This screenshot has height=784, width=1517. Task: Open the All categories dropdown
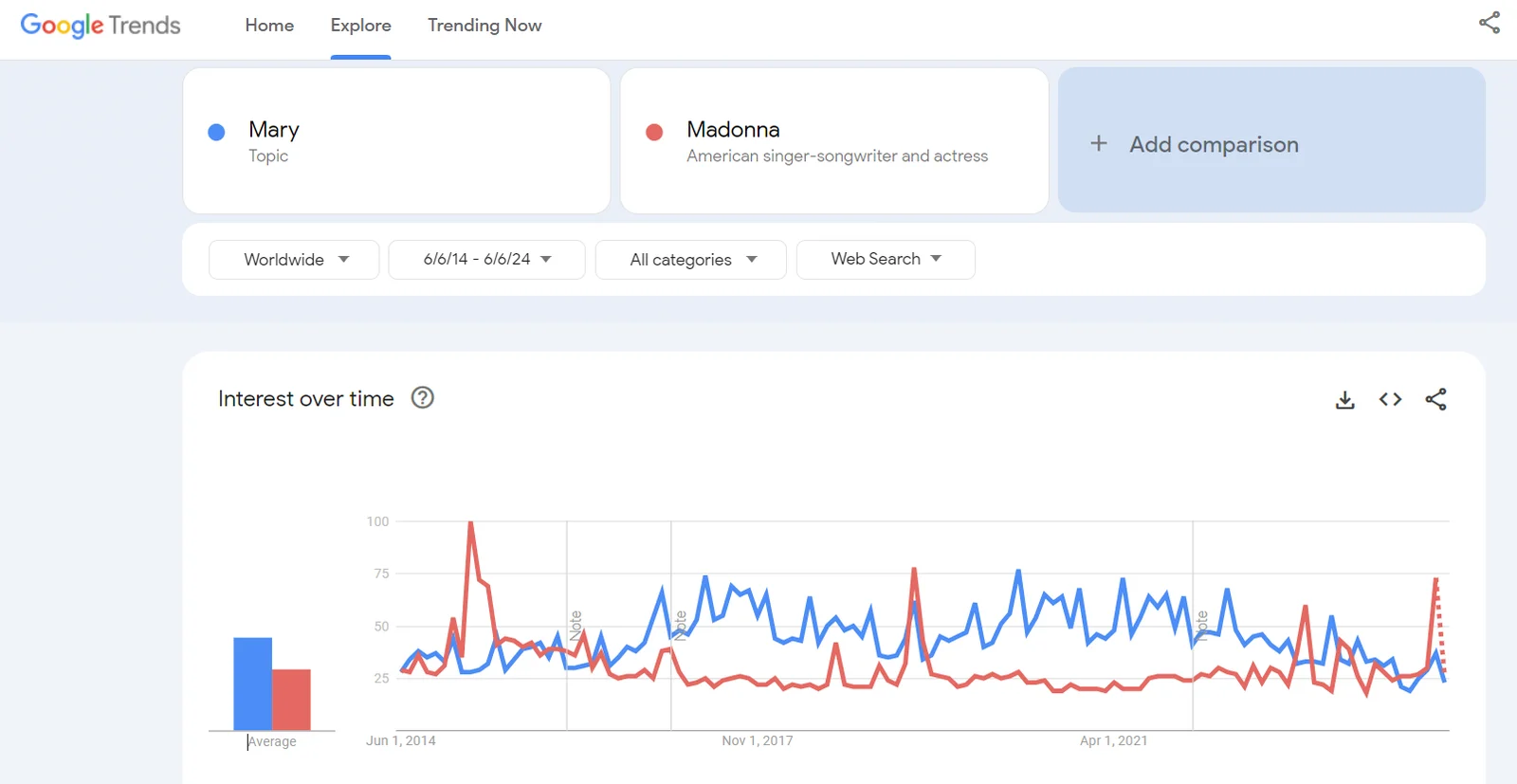click(x=691, y=260)
